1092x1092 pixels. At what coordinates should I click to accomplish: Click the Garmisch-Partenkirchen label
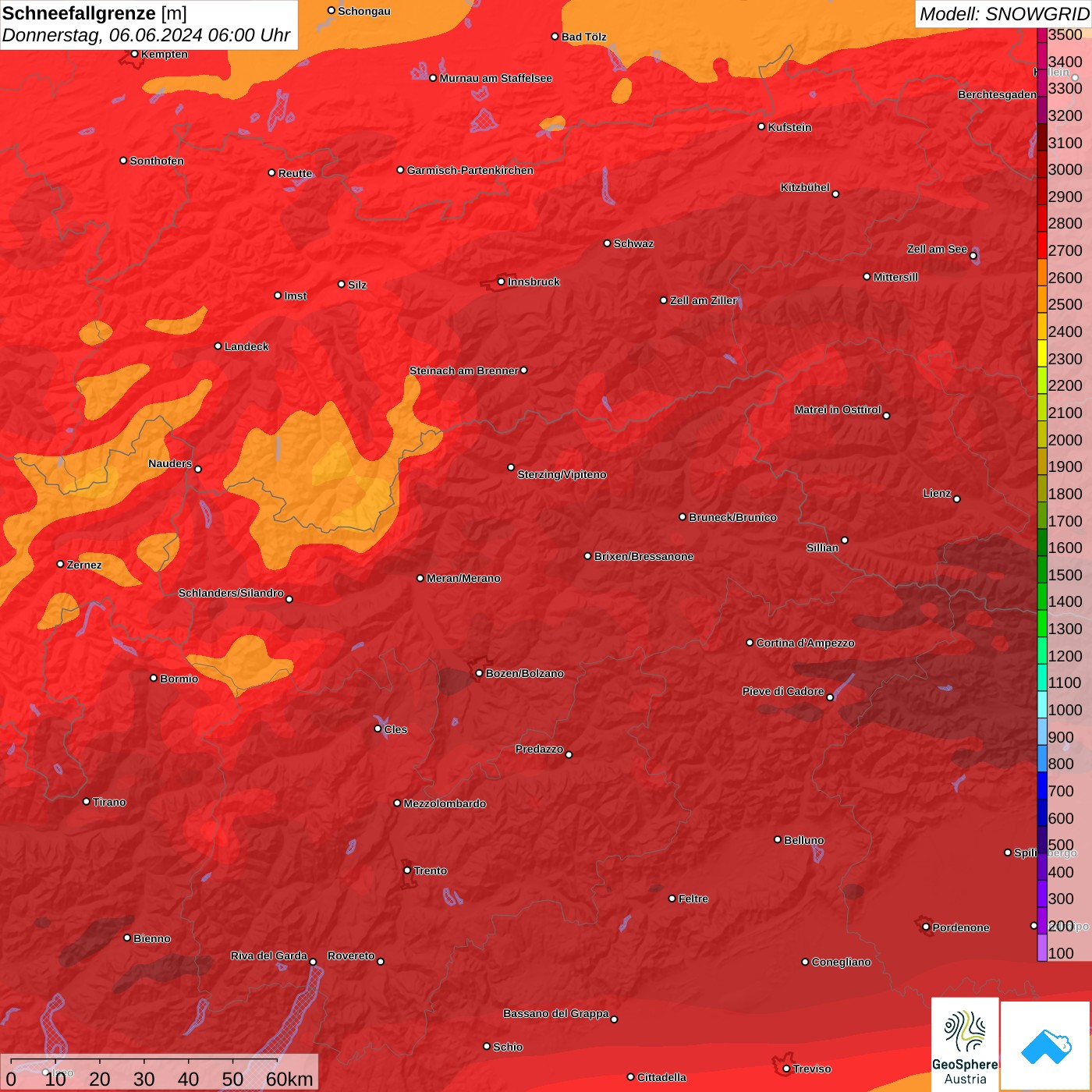470,170
